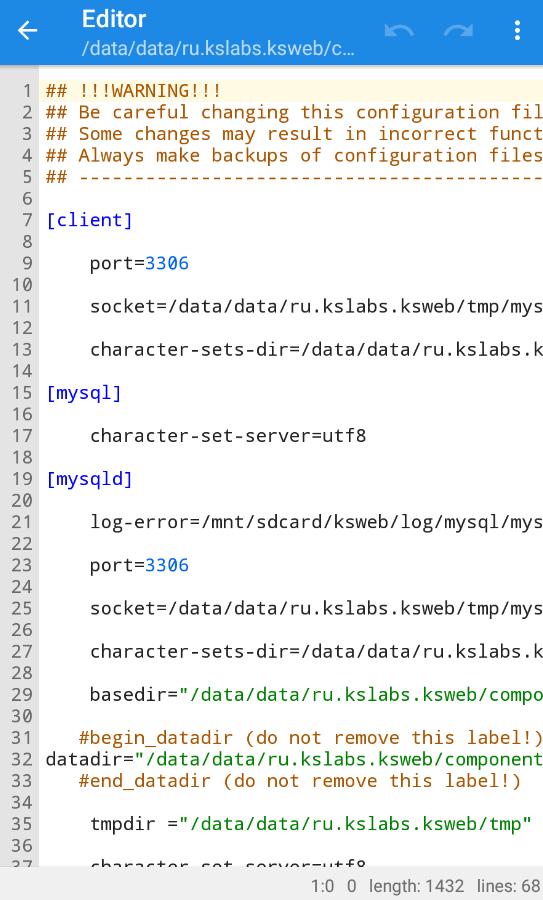
Task: Click the log-error path line
Action: 316,522
